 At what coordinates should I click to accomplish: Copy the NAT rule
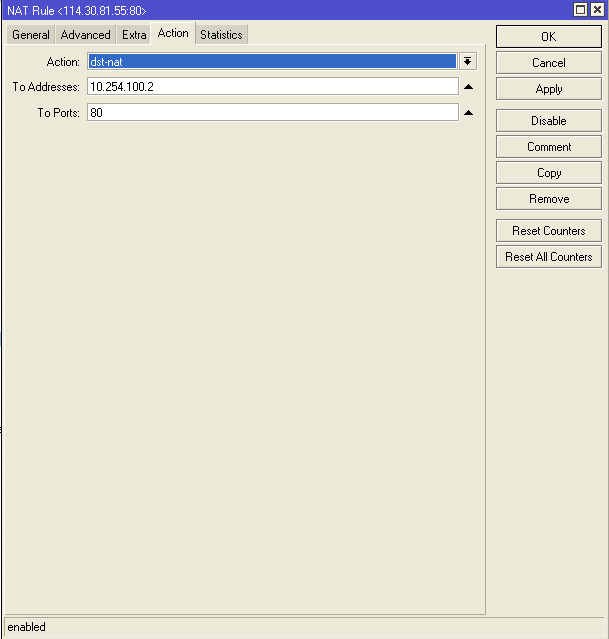pyautogui.click(x=549, y=173)
